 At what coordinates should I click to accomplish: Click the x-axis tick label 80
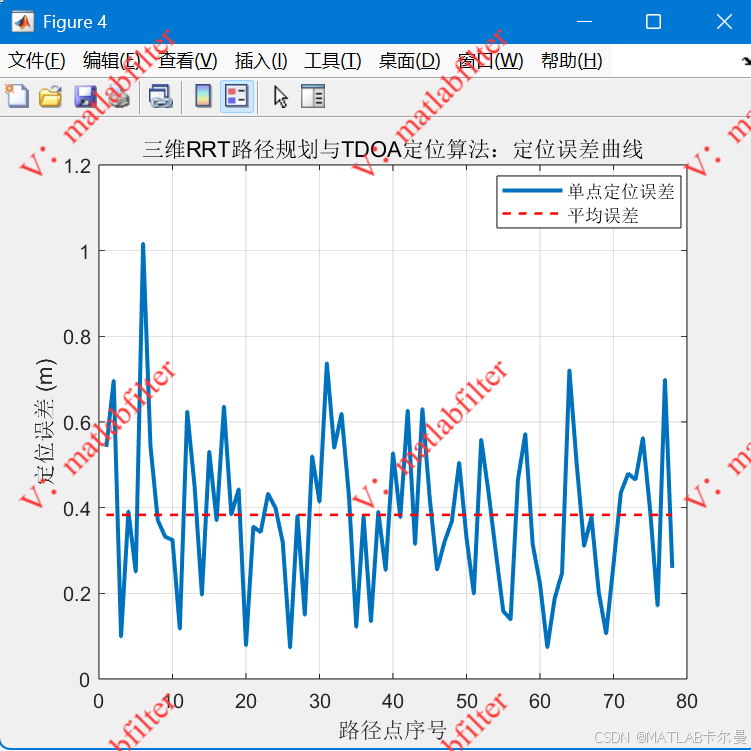[x=686, y=701]
